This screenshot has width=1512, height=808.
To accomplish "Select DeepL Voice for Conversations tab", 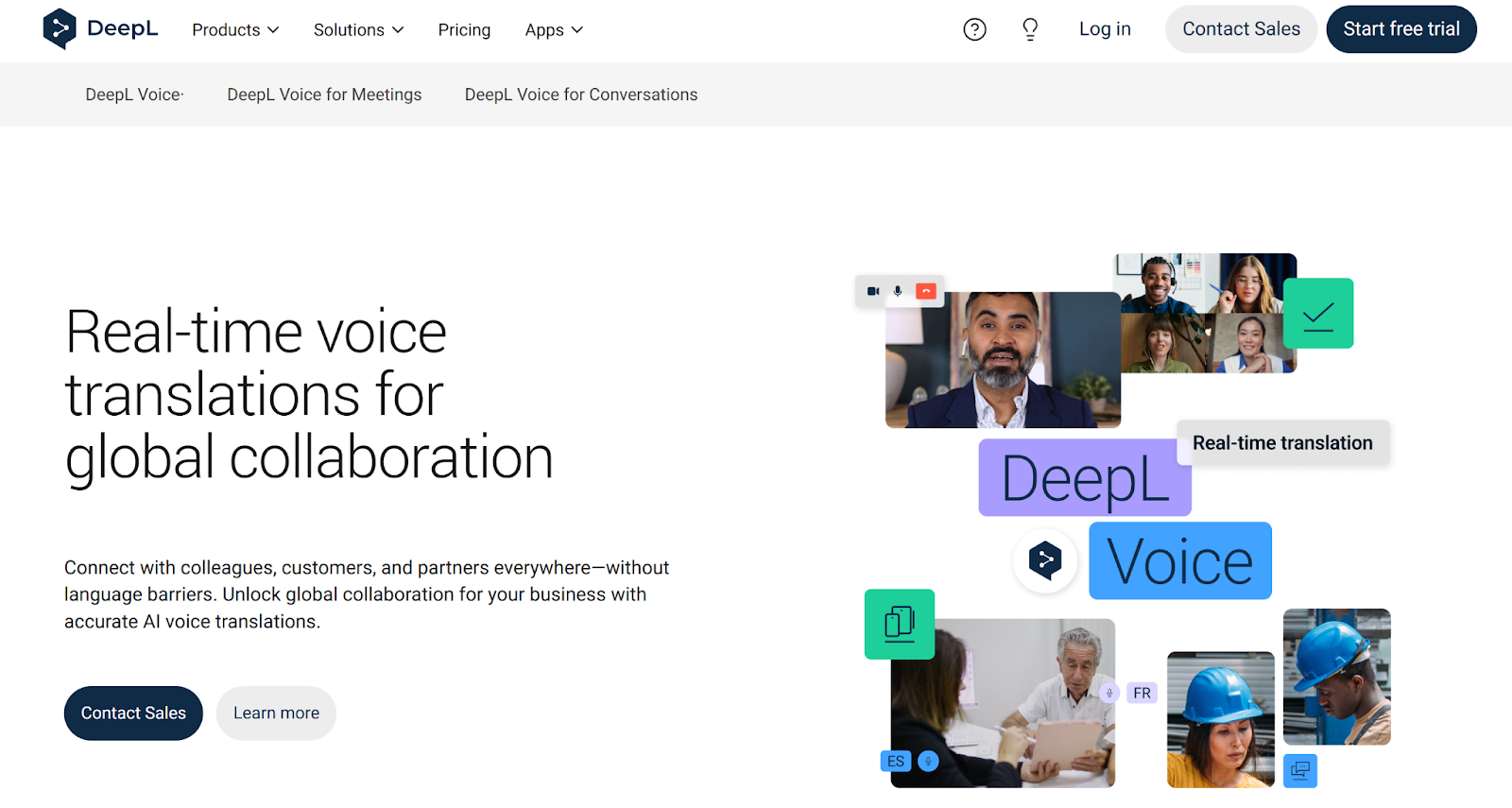I will [581, 95].
